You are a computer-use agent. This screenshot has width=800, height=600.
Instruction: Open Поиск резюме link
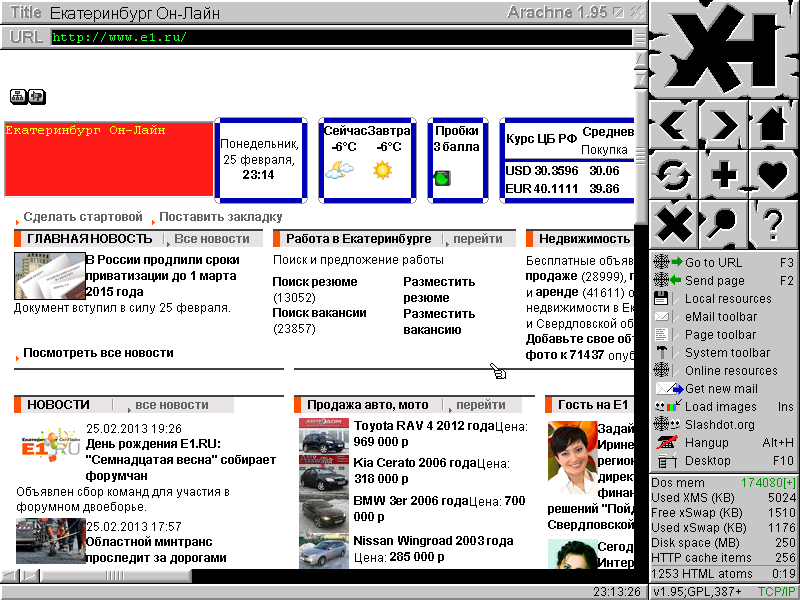point(315,282)
